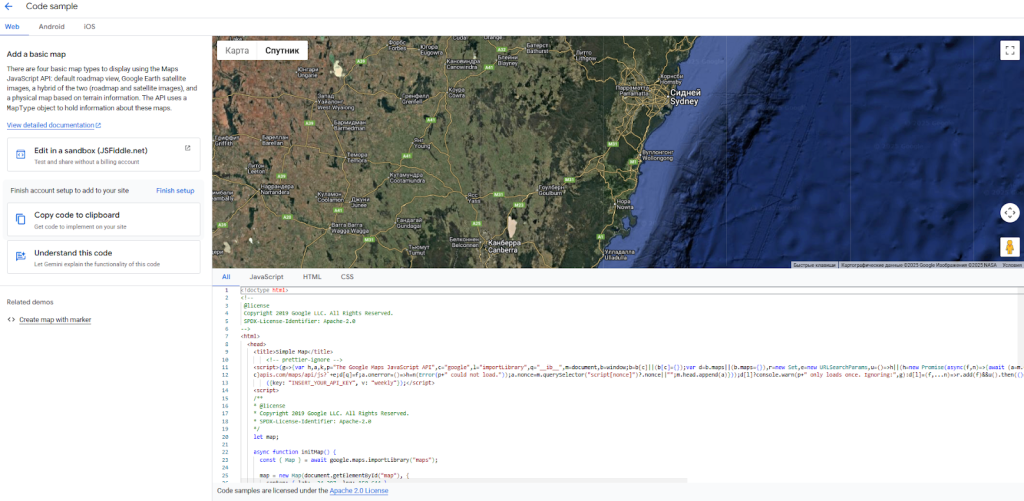The width and height of the screenshot is (1024, 501).
Task: Show only JavaScript code tab
Action: click(266, 276)
